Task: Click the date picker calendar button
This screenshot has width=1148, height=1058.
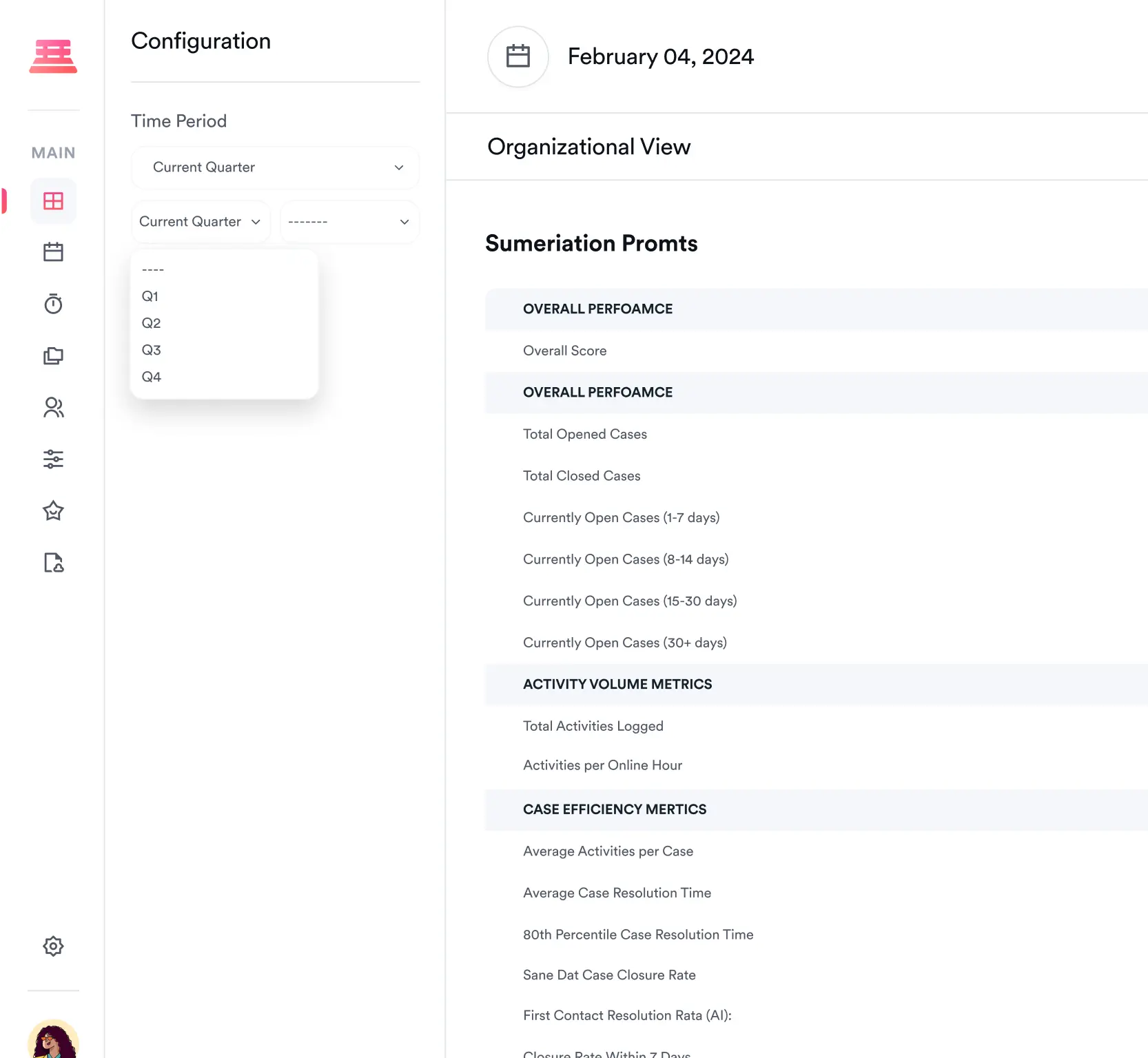Action: [517, 56]
